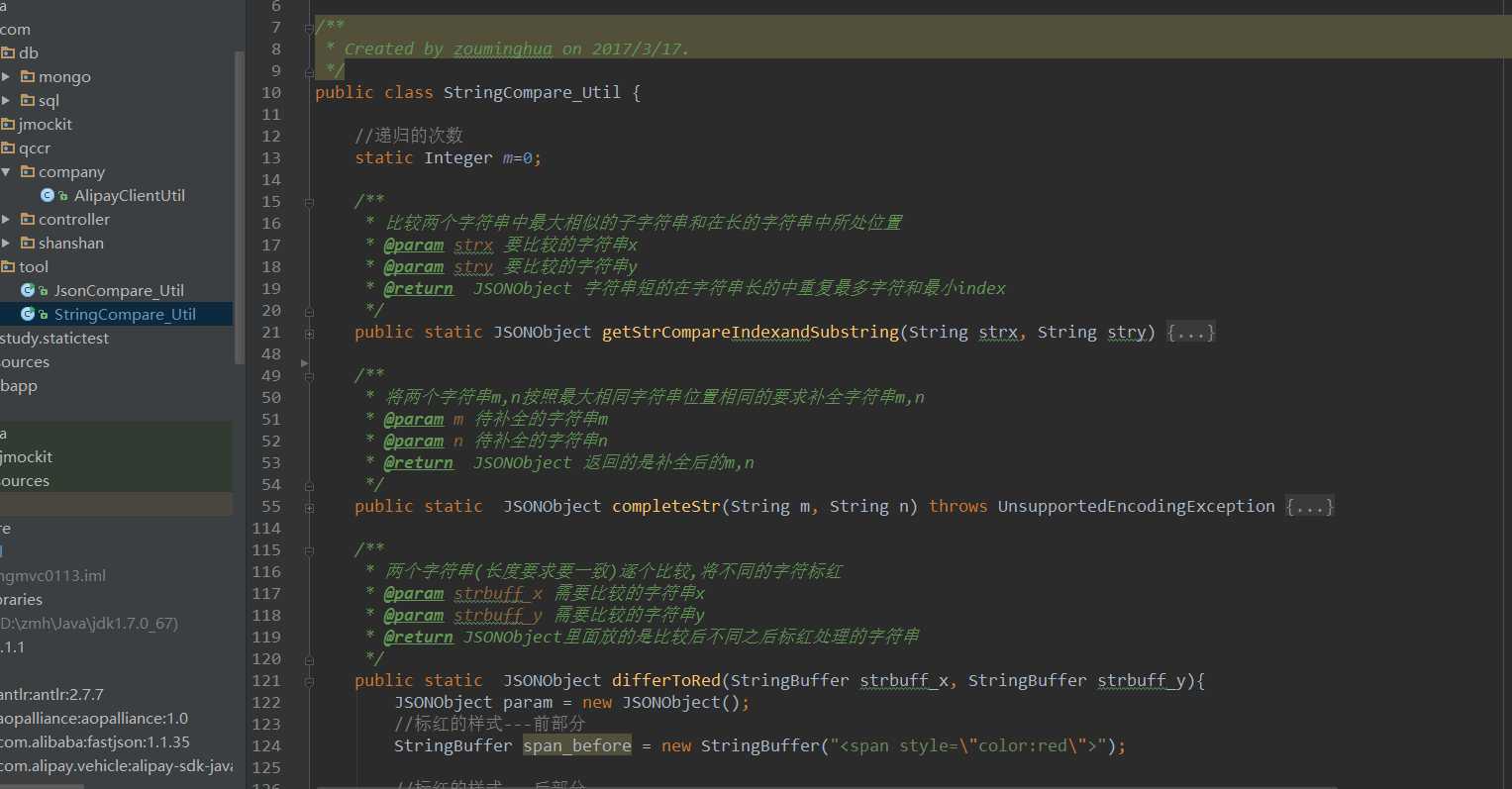Collapse the Javadoc fold at line 15
The image size is (1512, 789).
[309, 202]
